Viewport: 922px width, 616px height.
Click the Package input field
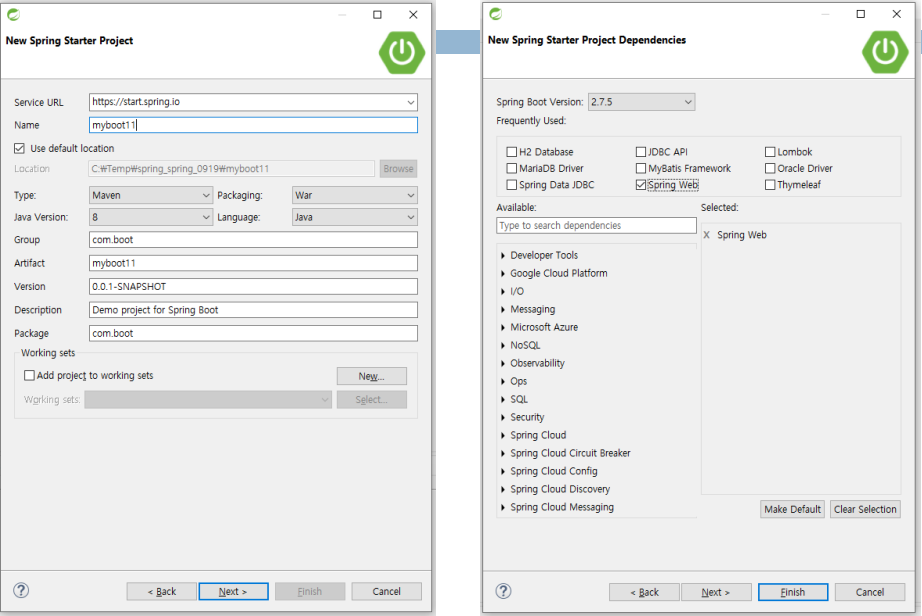click(253, 333)
